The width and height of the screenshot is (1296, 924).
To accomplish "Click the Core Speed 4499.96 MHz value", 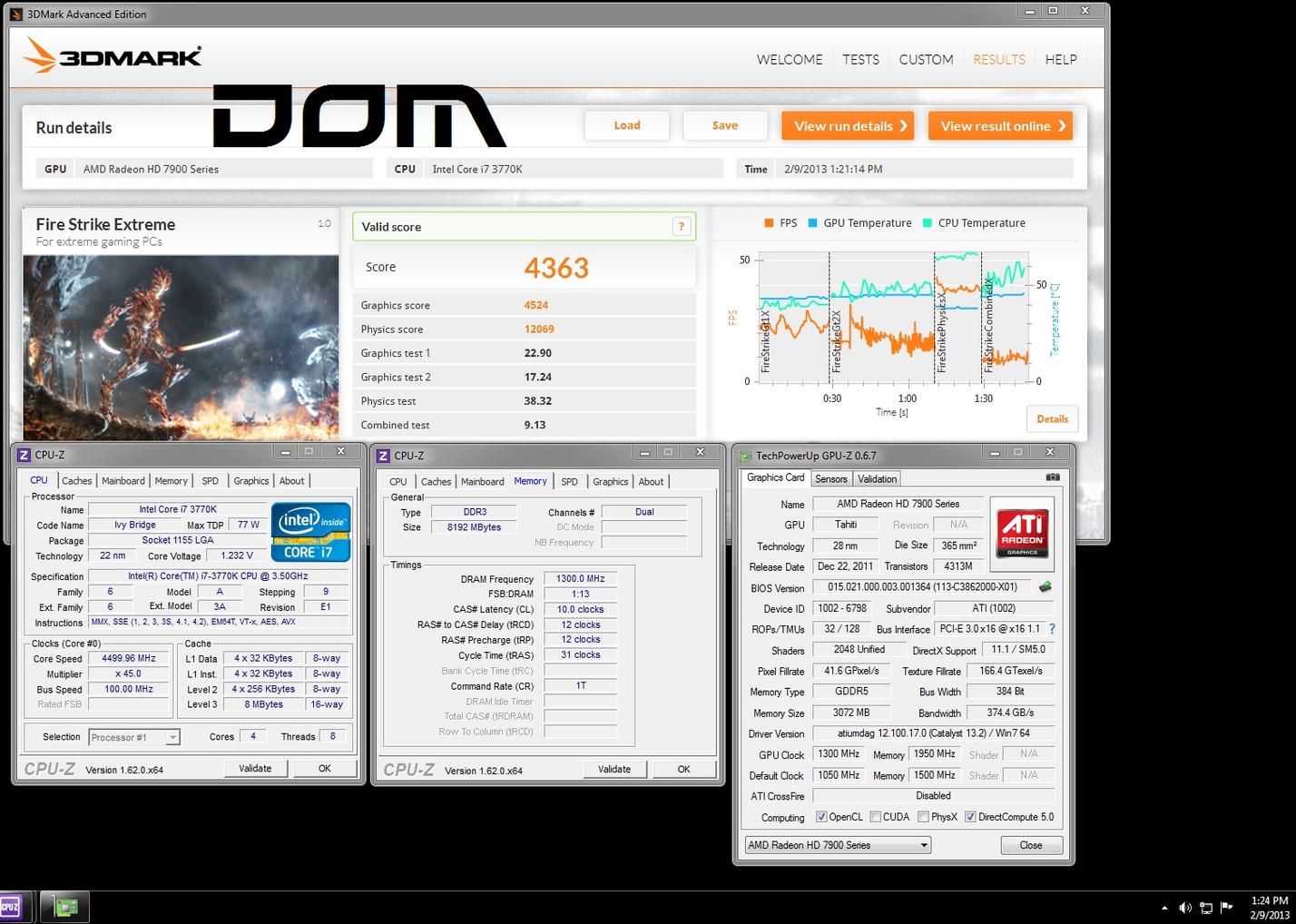I will (x=127, y=659).
